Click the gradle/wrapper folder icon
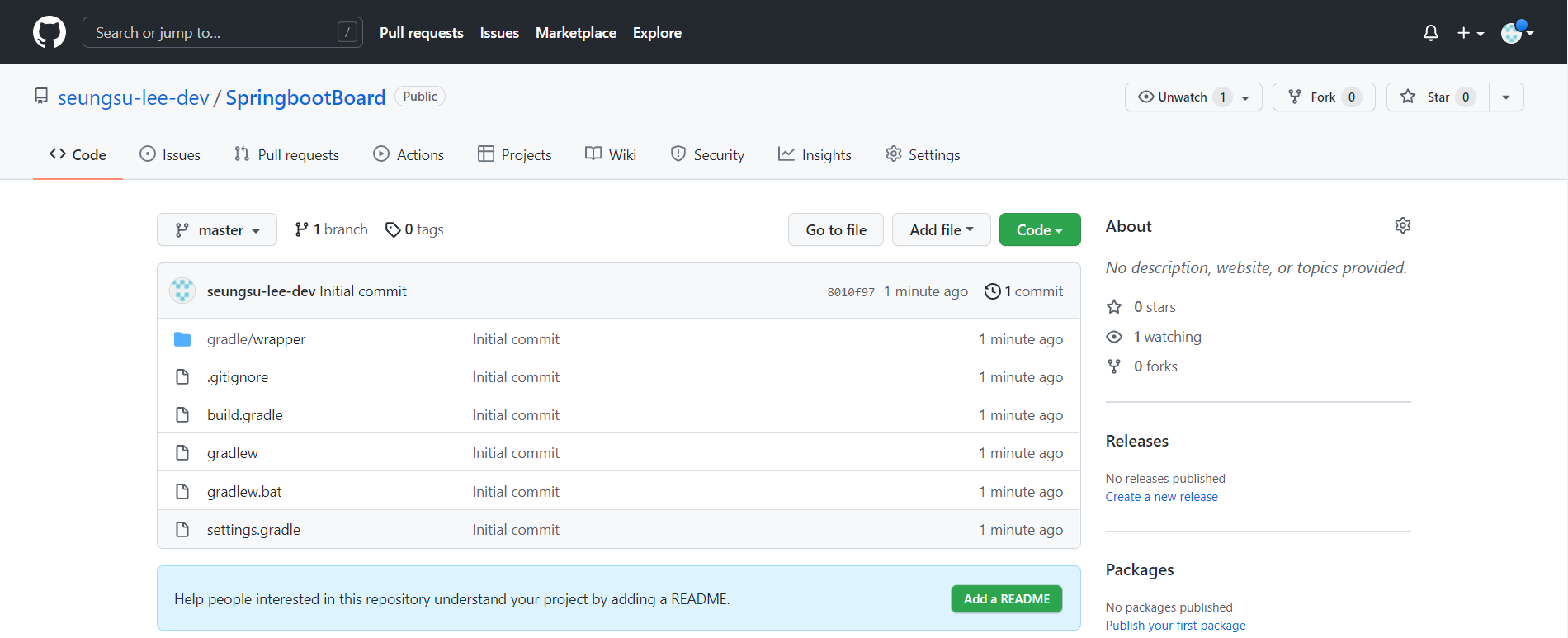 point(182,339)
